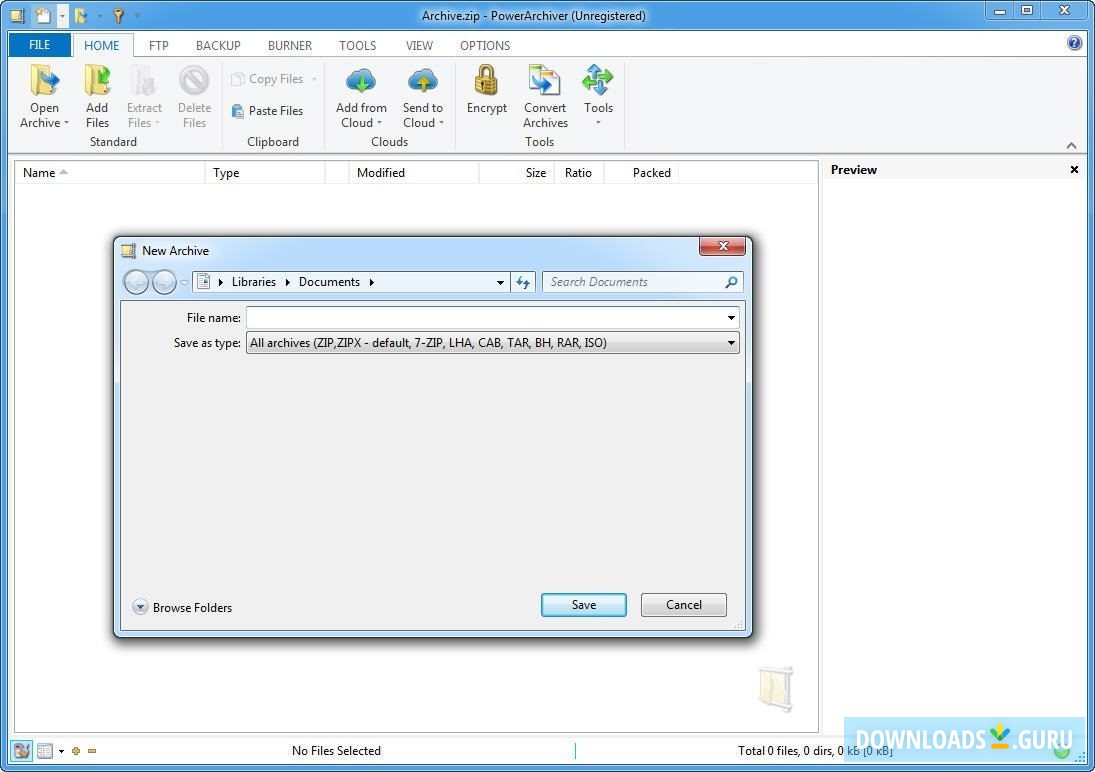Screen dimensions: 1095x772
Task: Sort by the Packed column header
Action: tap(641, 173)
